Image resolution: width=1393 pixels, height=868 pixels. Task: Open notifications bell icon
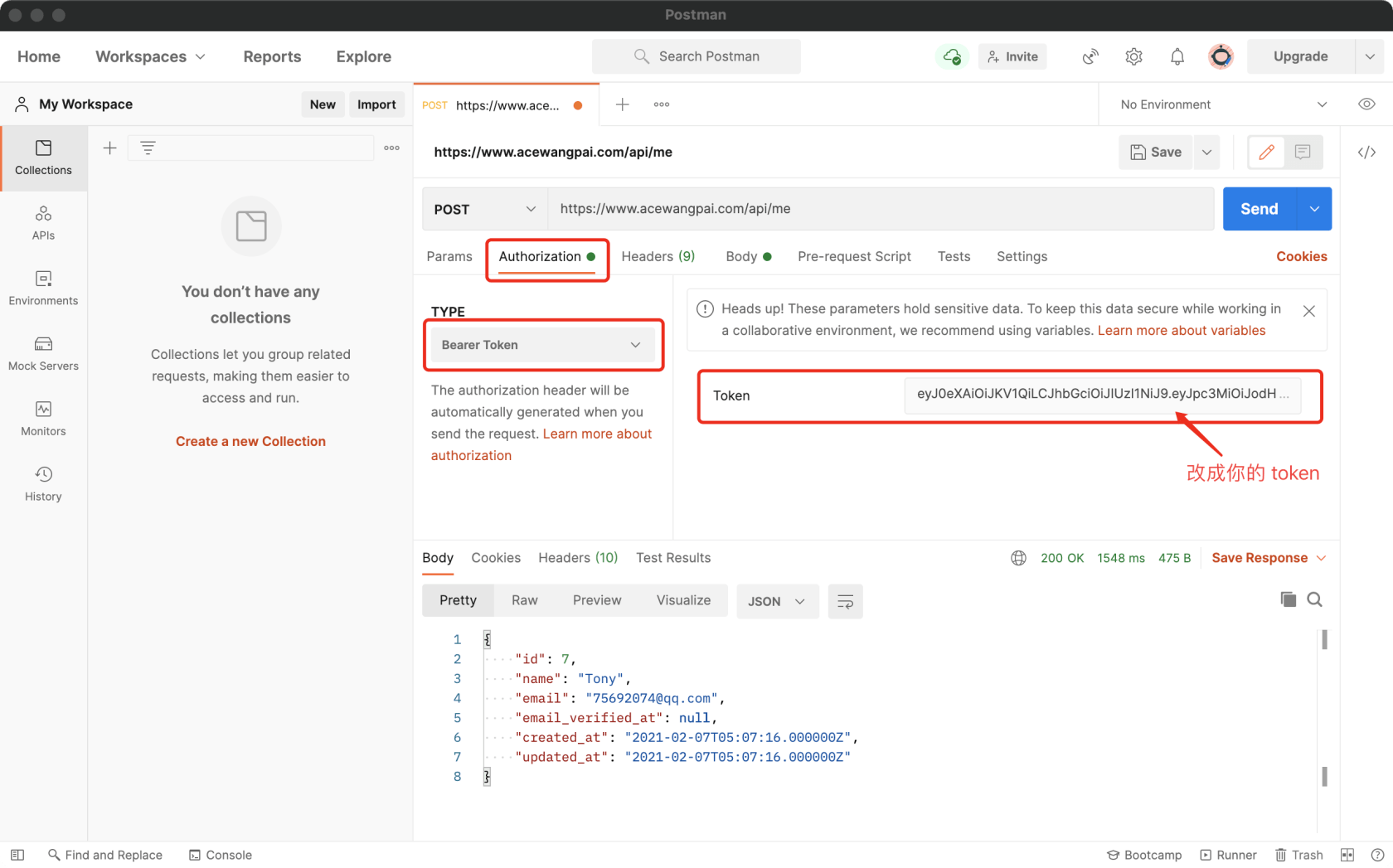click(x=1177, y=56)
